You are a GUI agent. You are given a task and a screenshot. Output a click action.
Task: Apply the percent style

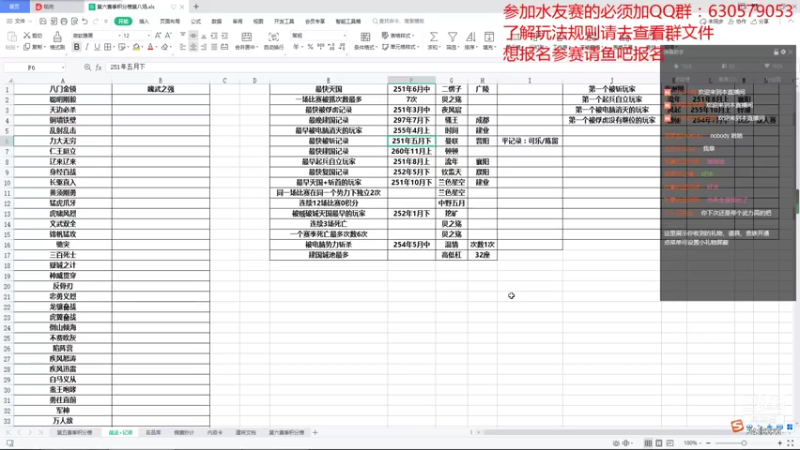click(310, 47)
